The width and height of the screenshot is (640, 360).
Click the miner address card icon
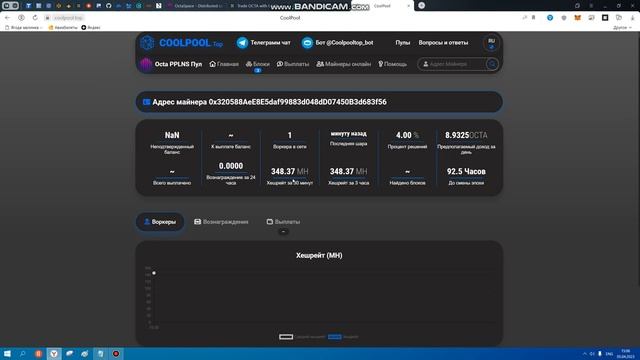pyautogui.click(x=147, y=102)
